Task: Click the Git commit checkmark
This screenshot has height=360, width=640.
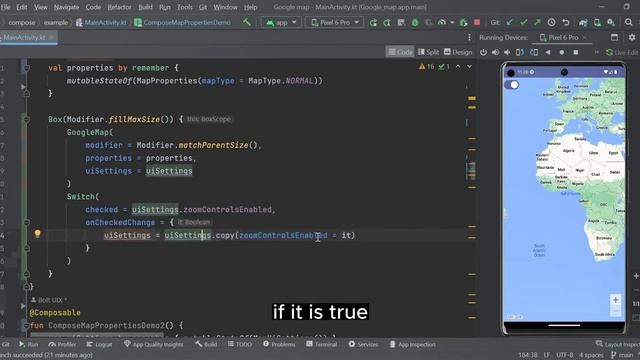Action: [524, 22]
